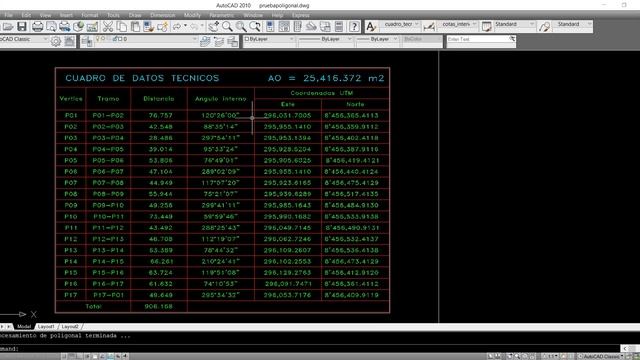Open the Dimension Style icon
Image resolution: width=640 pixels, height=360 pixels.
coord(429,27)
